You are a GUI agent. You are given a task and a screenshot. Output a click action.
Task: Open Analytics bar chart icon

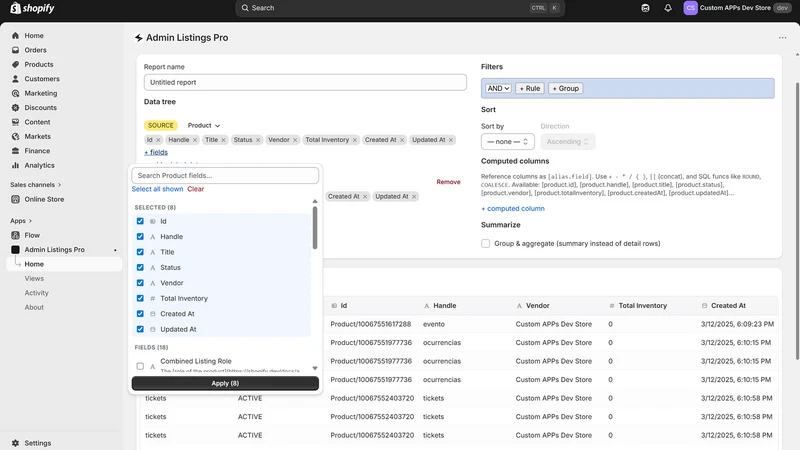pyautogui.click(x=15, y=165)
